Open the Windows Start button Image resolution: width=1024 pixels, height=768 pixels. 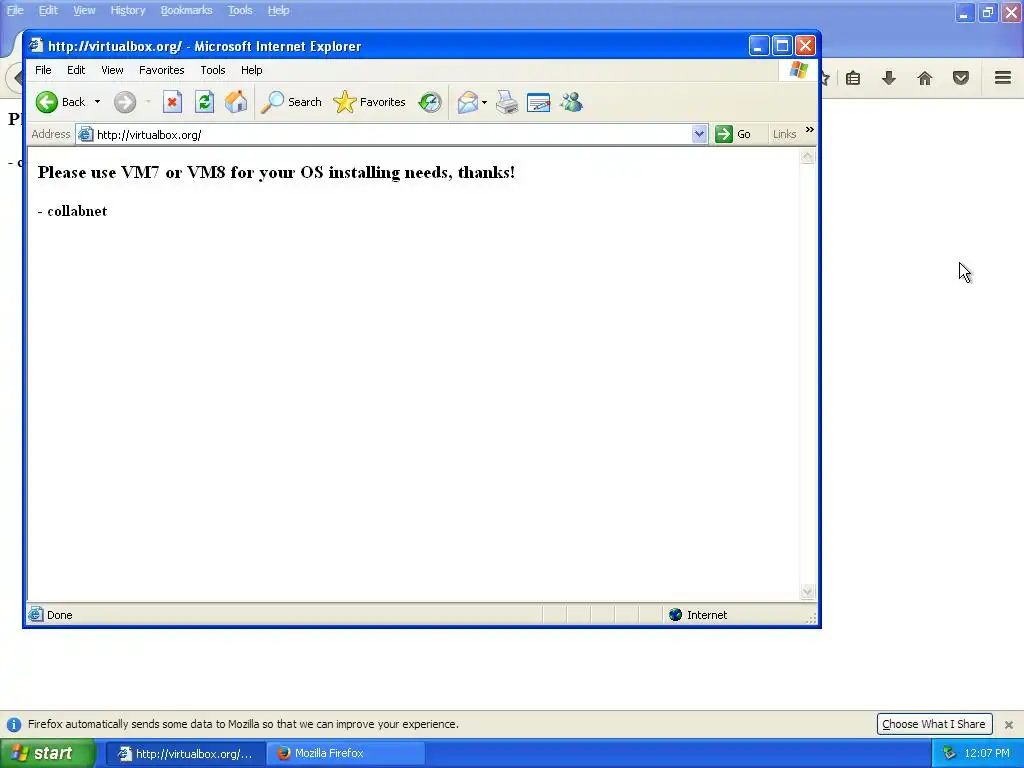[48, 753]
